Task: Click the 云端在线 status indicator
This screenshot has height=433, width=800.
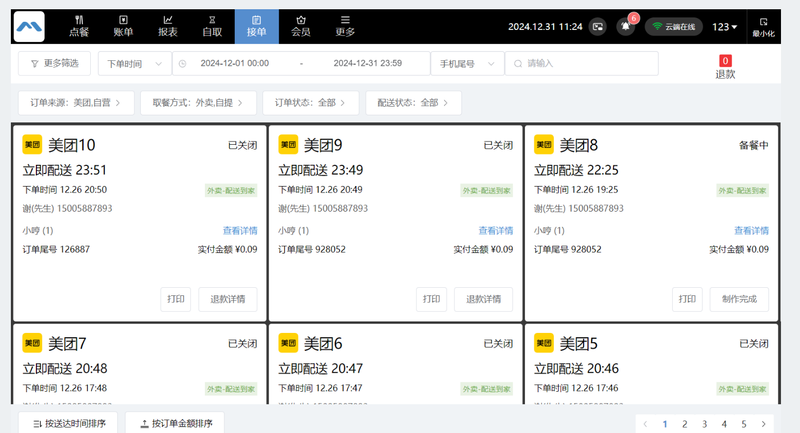Action: [674, 27]
